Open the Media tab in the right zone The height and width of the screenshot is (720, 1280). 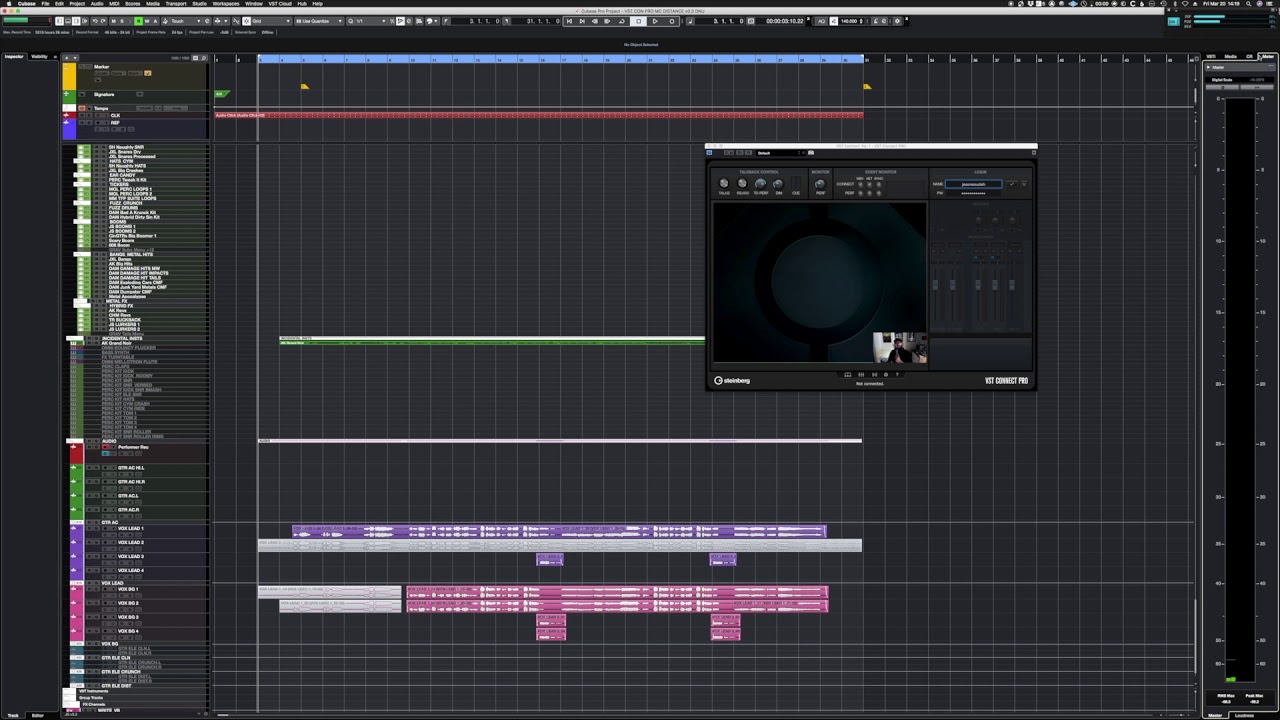(1231, 56)
